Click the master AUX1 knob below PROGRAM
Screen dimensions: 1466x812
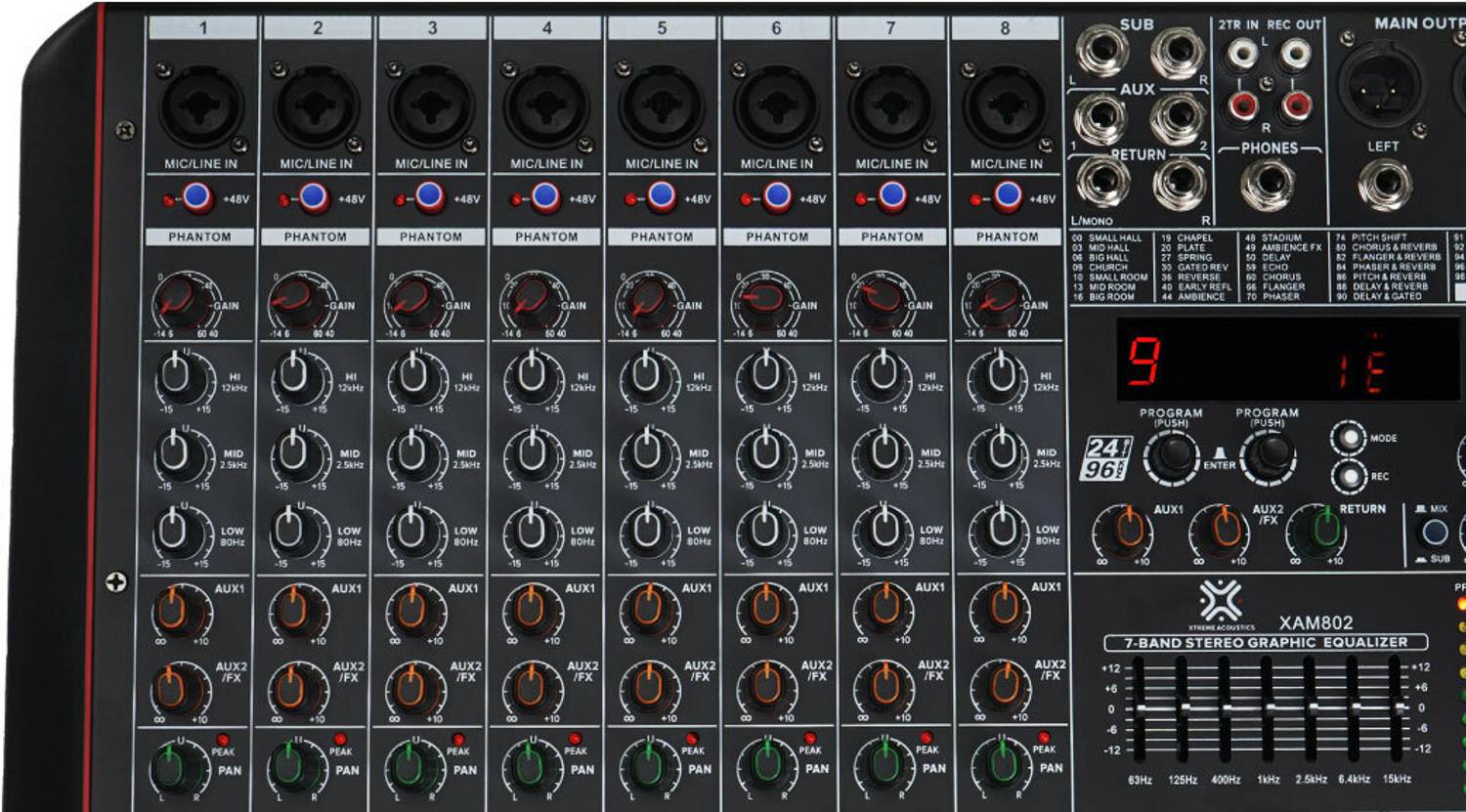pos(1126,531)
